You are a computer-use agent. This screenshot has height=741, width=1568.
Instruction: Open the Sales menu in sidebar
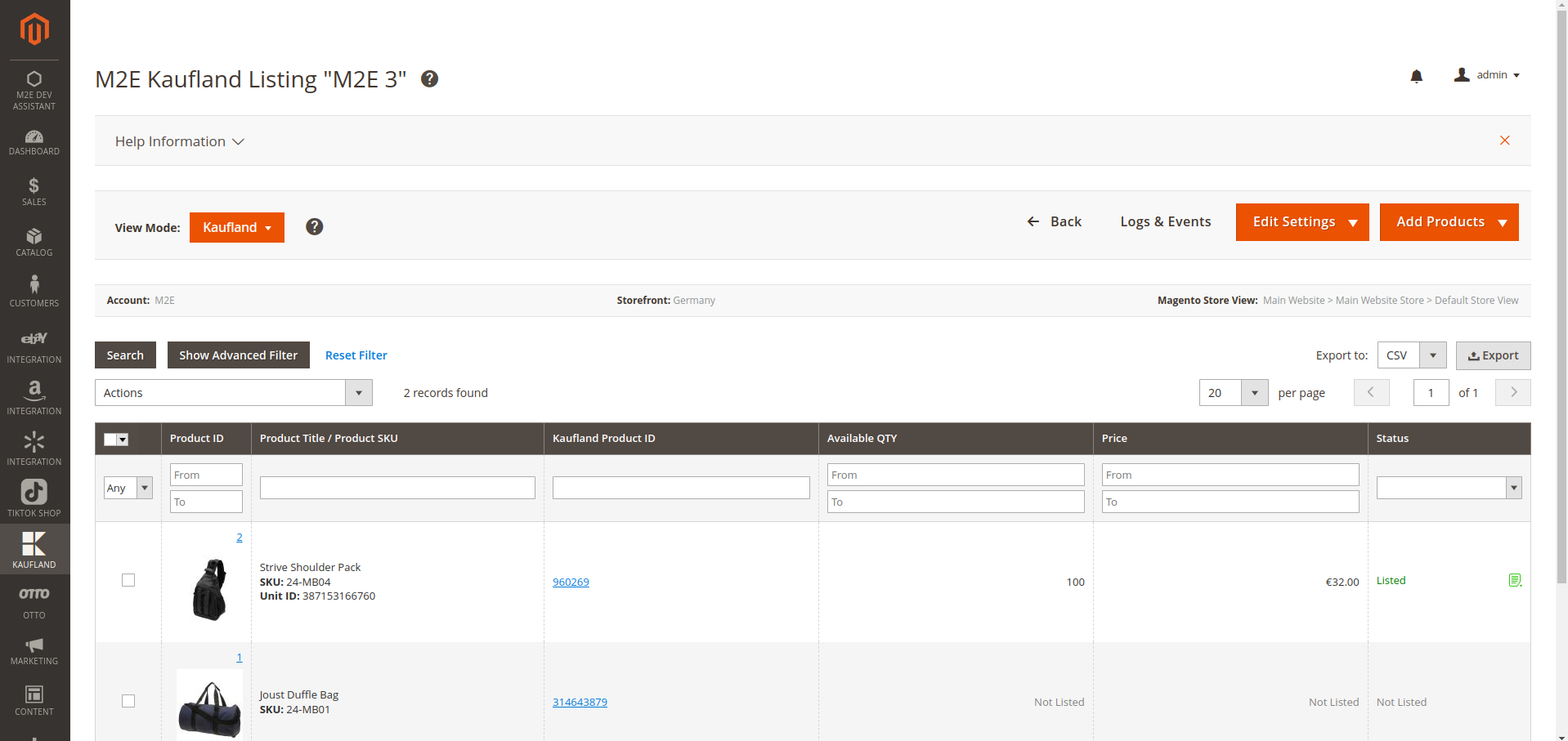point(34,192)
